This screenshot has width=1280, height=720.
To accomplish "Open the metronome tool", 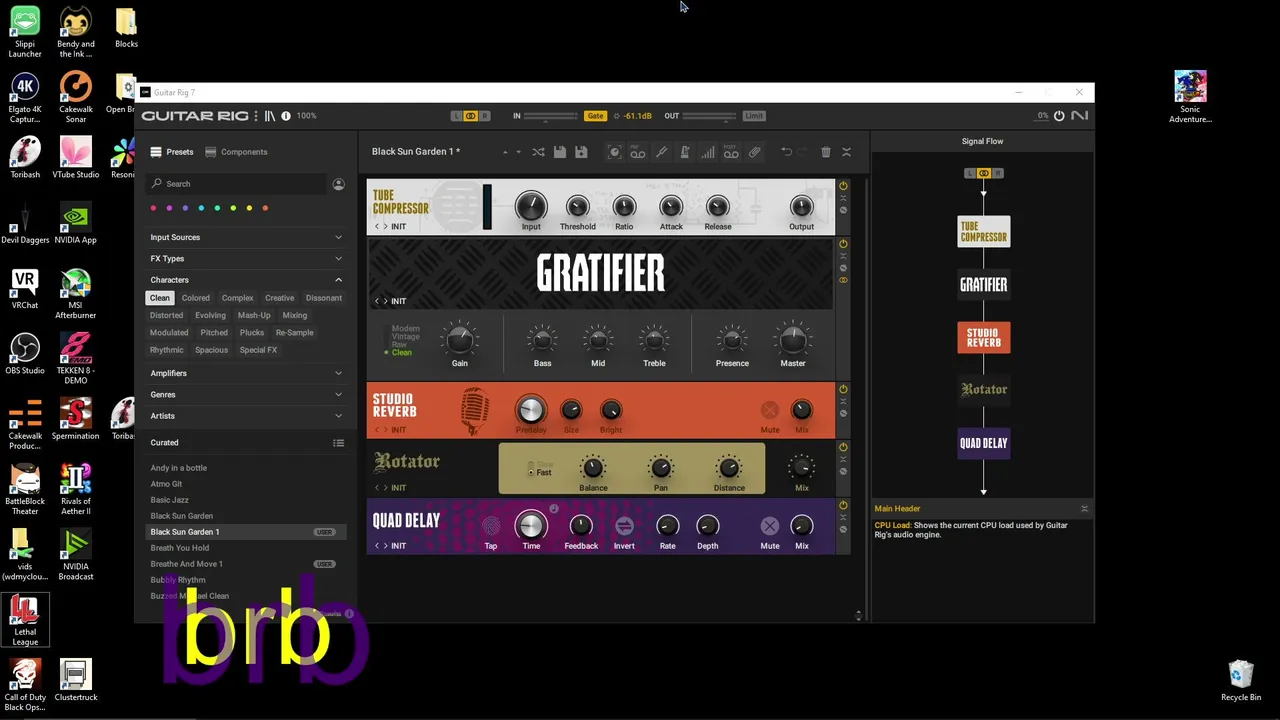I will click(x=685, y=152).
